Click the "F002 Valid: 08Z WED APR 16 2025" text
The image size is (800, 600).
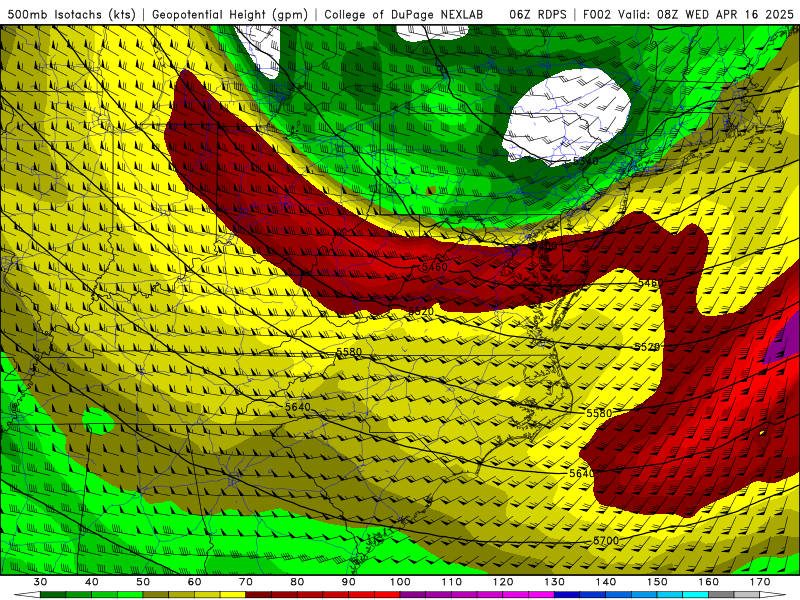coord(688,15)
